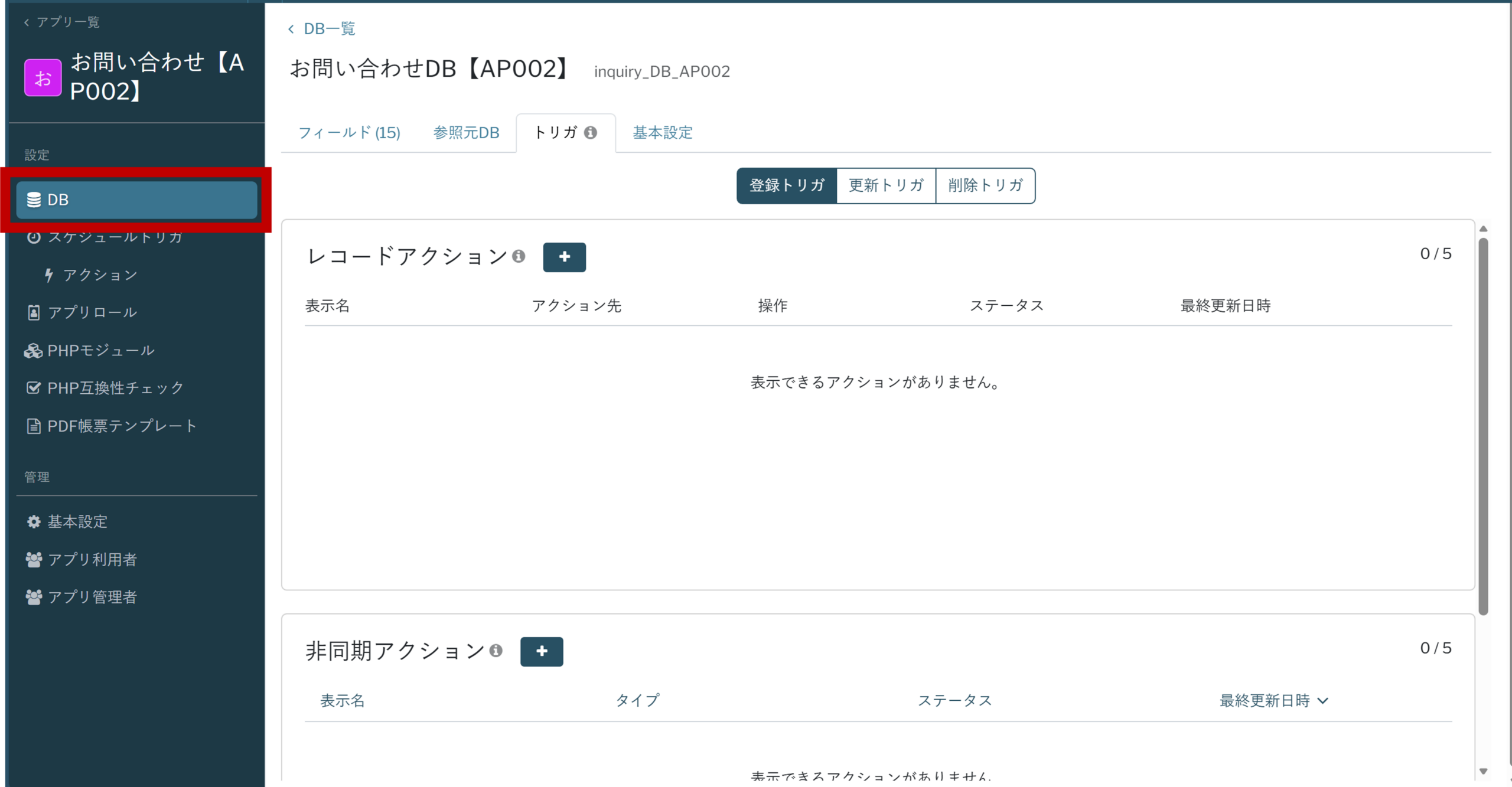Click info icon beside 非同期アクション heading
This screenshot has width=1512, height=787.
click(496, 651)
